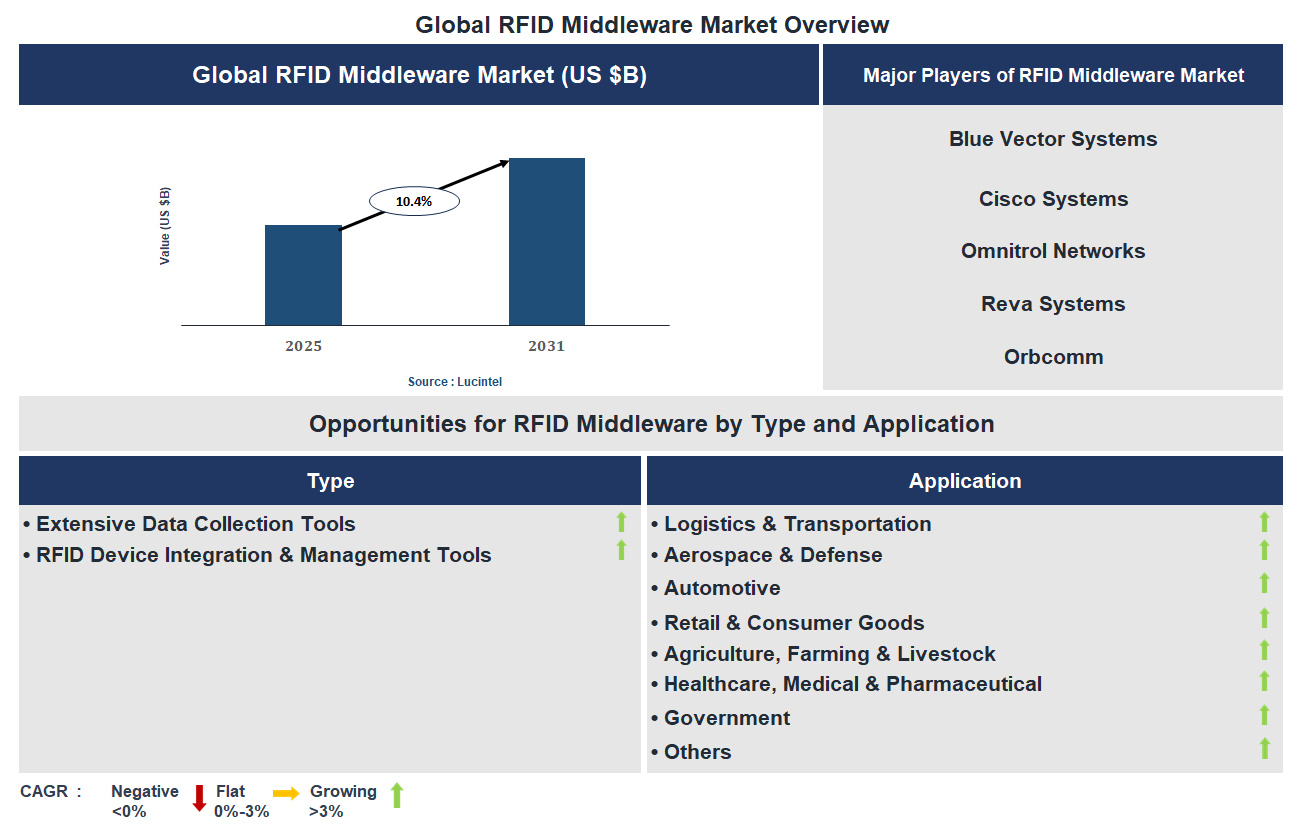The width and height of the screenshot is (1299, 835).
Task: Click the growth arrow for Retail & Consumer Goods
Action: pos(1265,618)
